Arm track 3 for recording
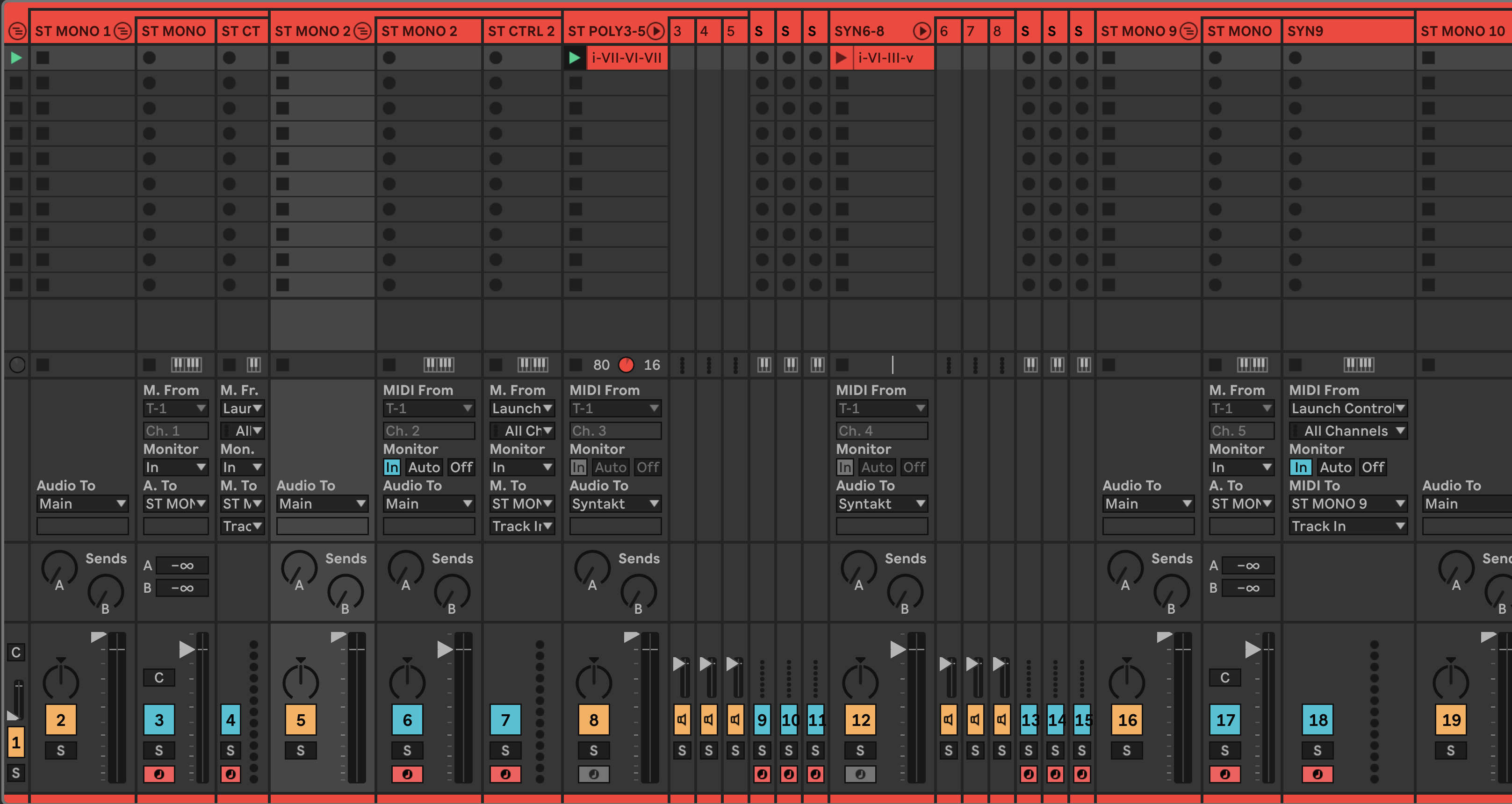The width and height of the screenshot is (1512, 804). 159,774
